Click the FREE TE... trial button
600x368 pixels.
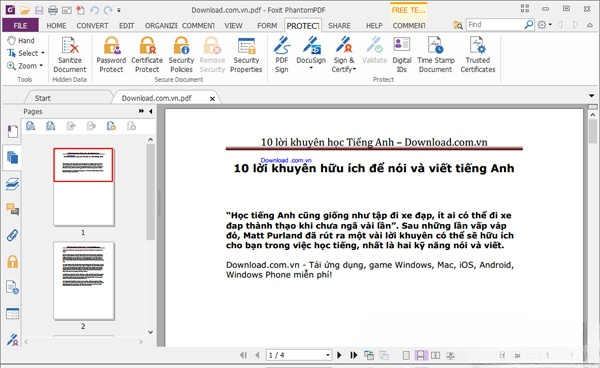point(408,10)
